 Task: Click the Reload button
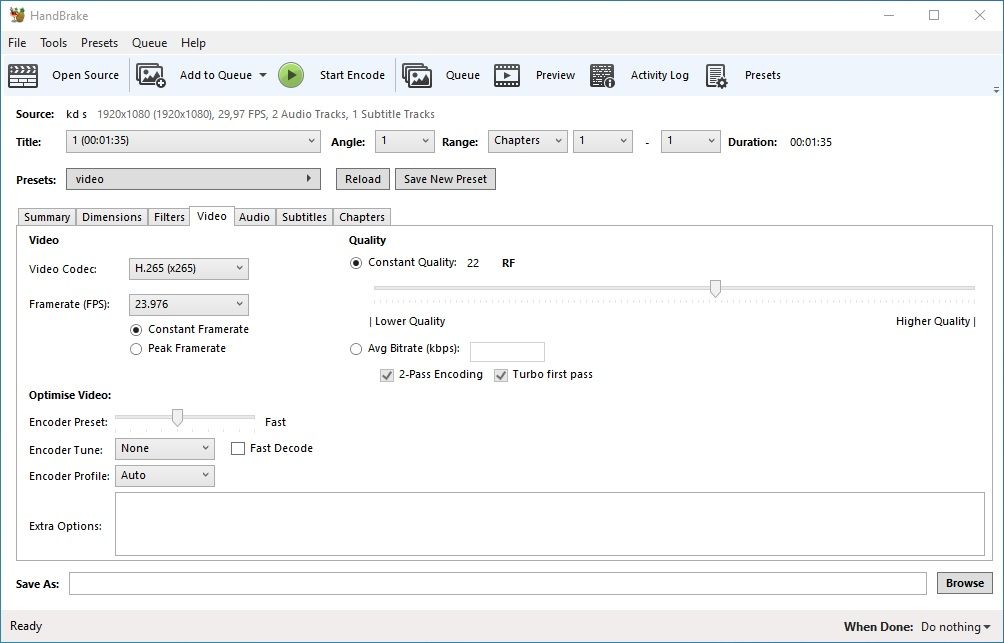pos(362,179)
